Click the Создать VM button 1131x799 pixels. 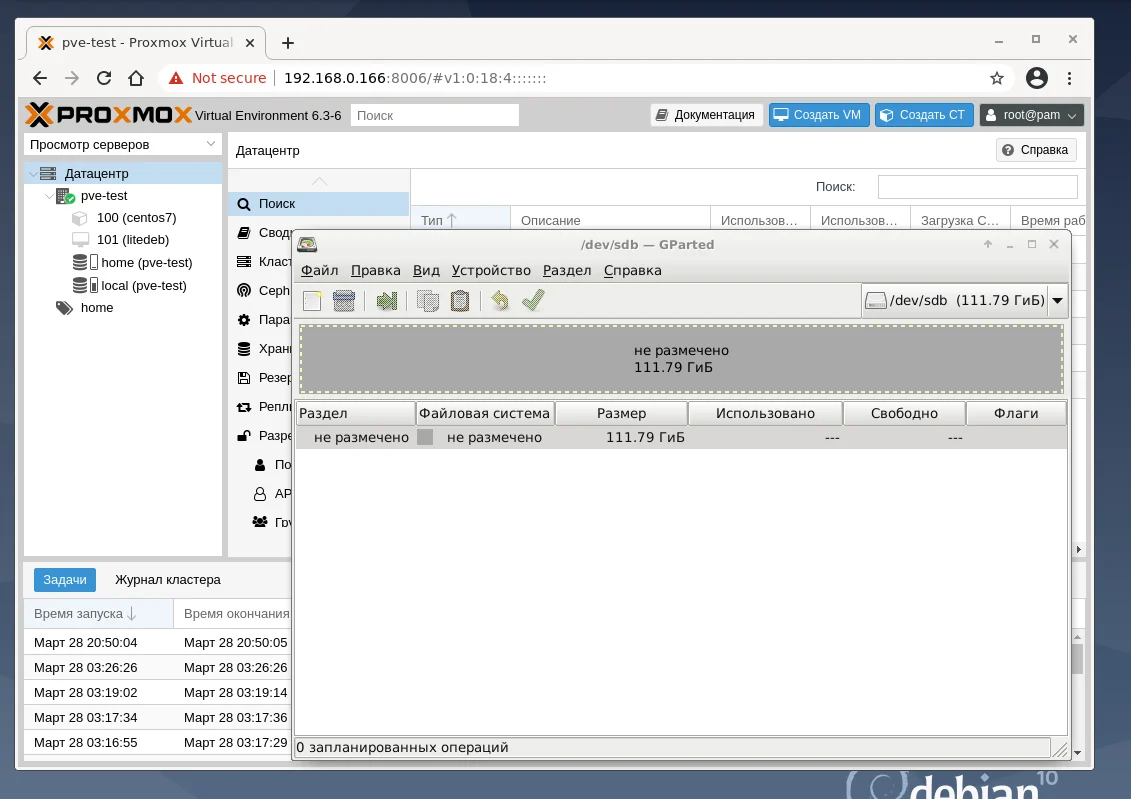pyautogui.click(x=819, y=115)
